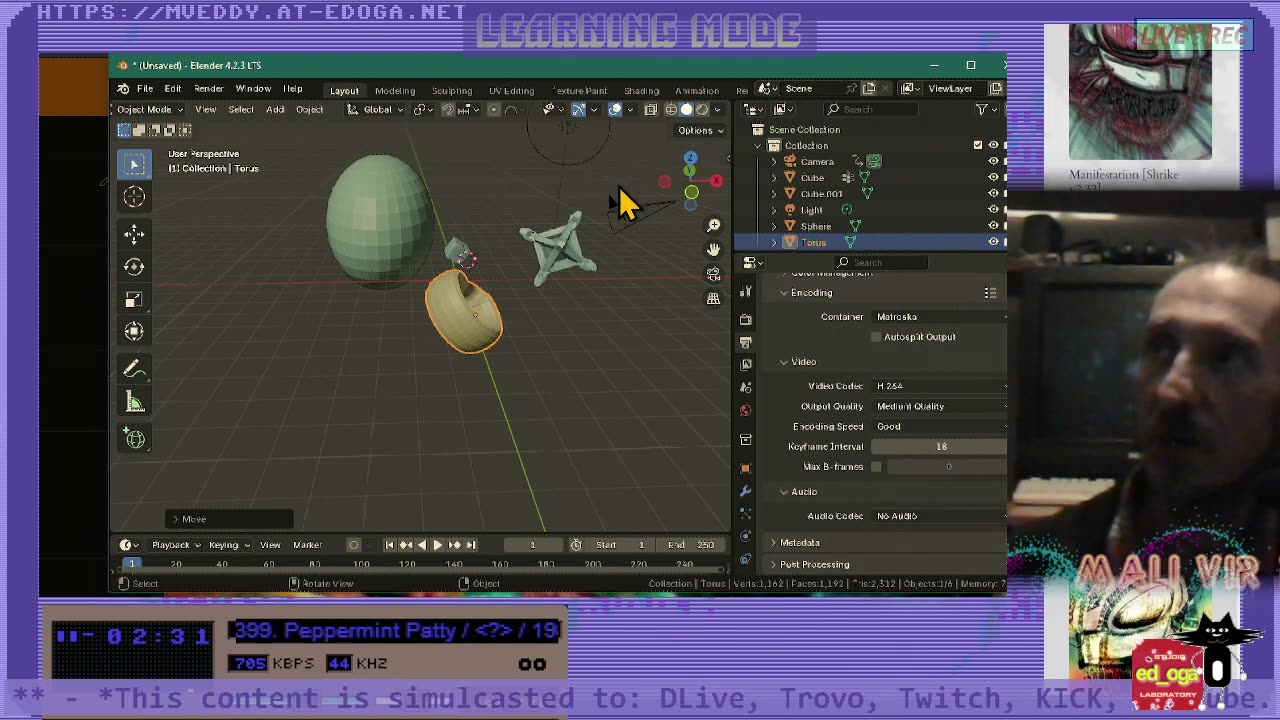Image resolution: width=1280 pixels, height=720 pixels.
Task: Expand the Post Processing panel
Action: click(815, 565)
